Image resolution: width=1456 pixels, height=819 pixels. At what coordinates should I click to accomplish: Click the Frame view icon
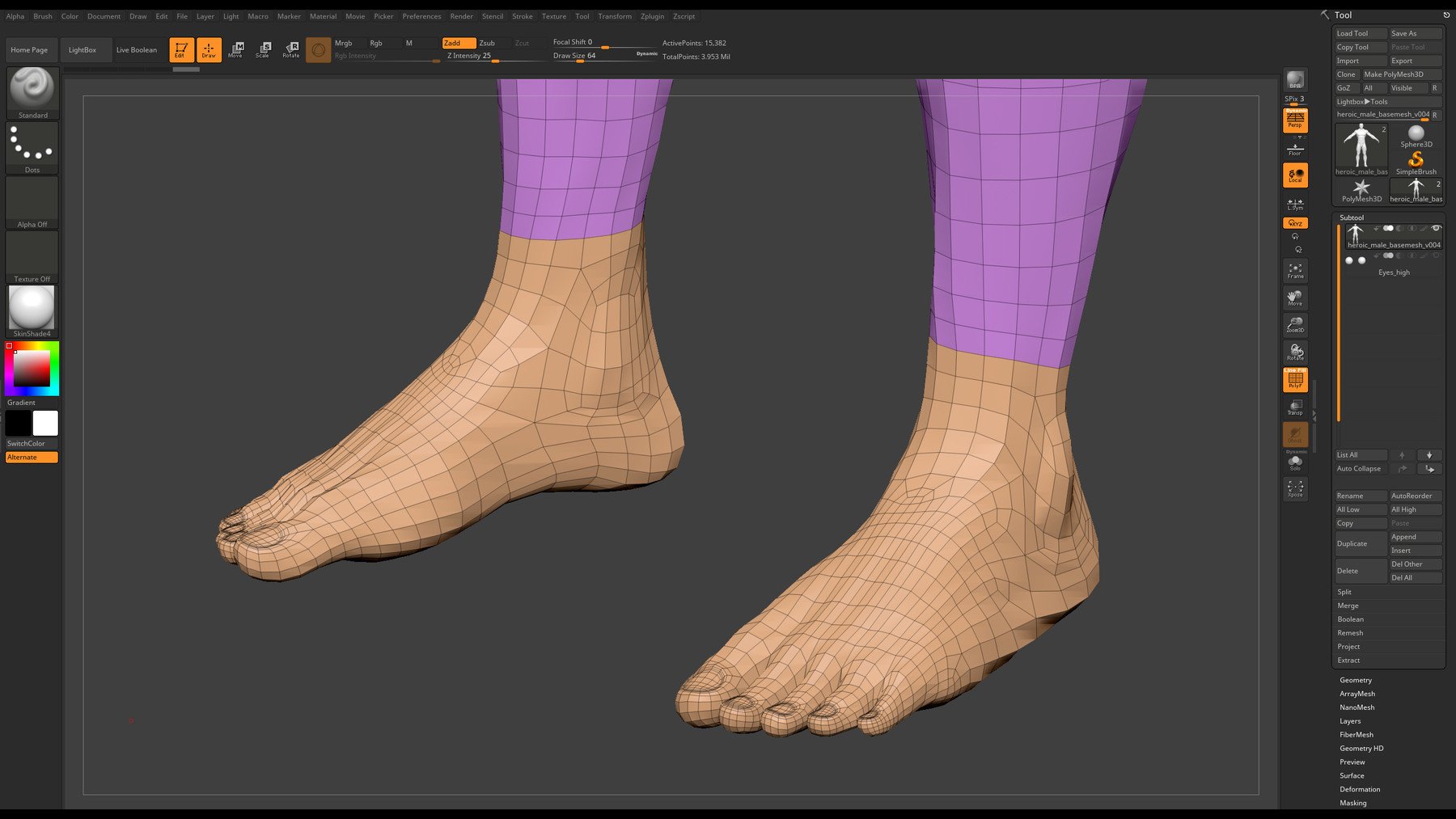[1295, 270]
